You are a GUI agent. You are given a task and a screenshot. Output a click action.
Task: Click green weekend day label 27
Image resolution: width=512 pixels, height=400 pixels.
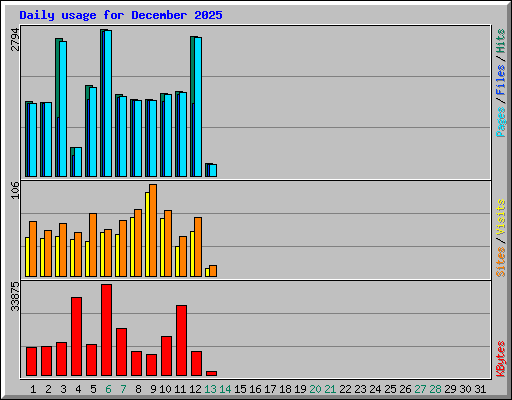[420, 389]
